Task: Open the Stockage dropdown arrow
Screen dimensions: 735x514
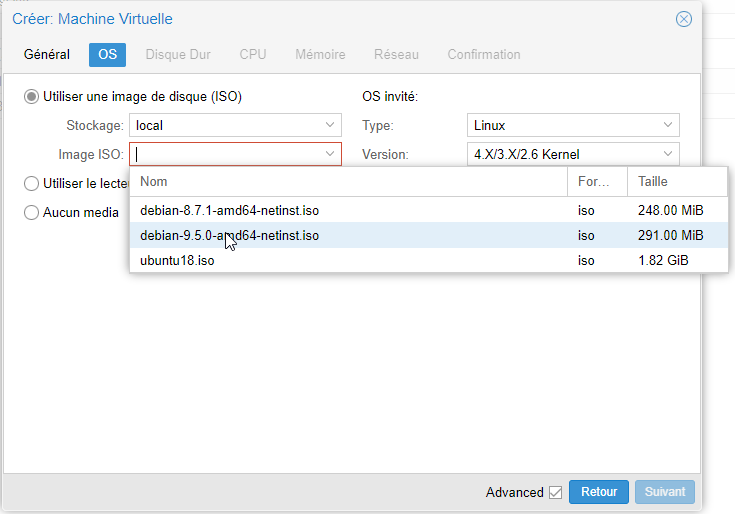Action: pos(330,125)
